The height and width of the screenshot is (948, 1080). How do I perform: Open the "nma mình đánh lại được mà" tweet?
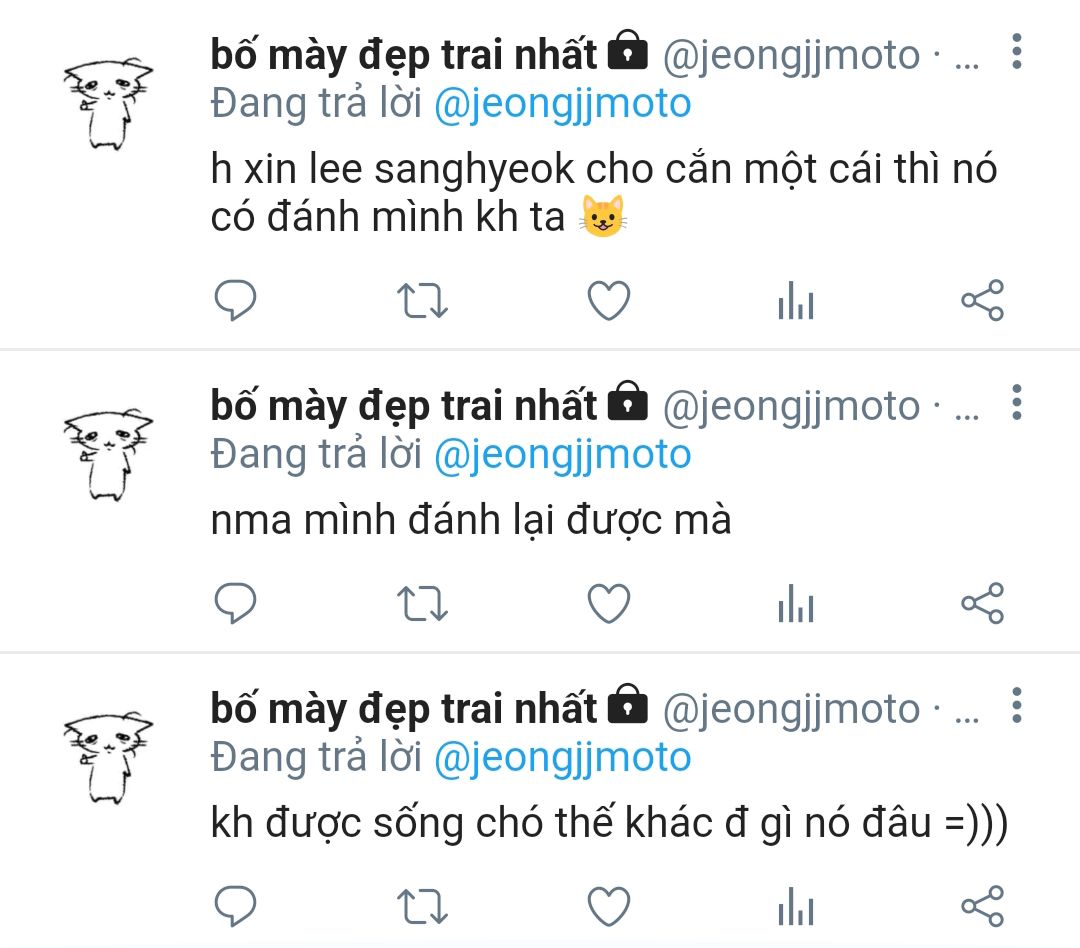point(471,521)
